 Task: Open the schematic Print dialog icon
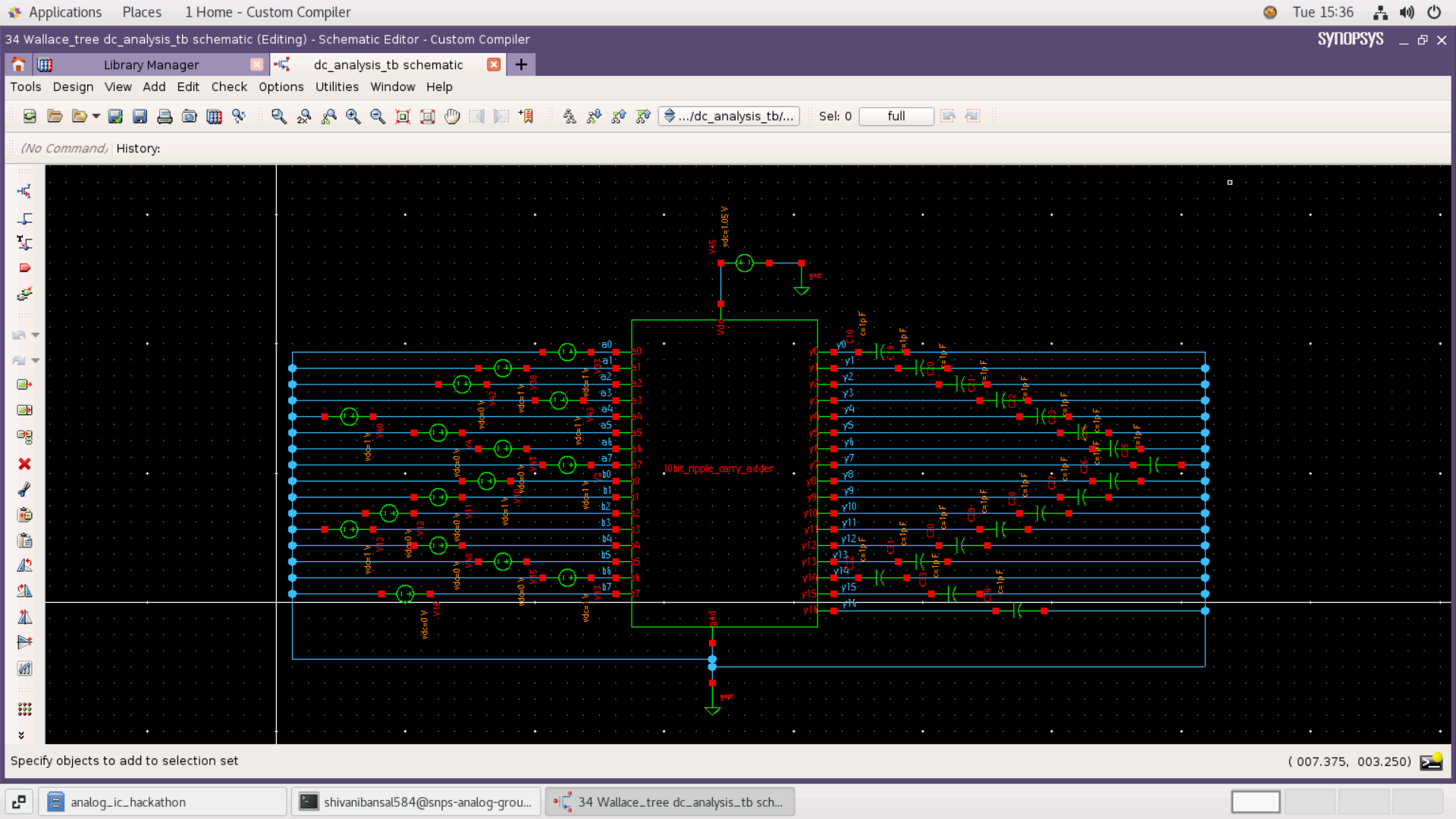coord(165,116)
